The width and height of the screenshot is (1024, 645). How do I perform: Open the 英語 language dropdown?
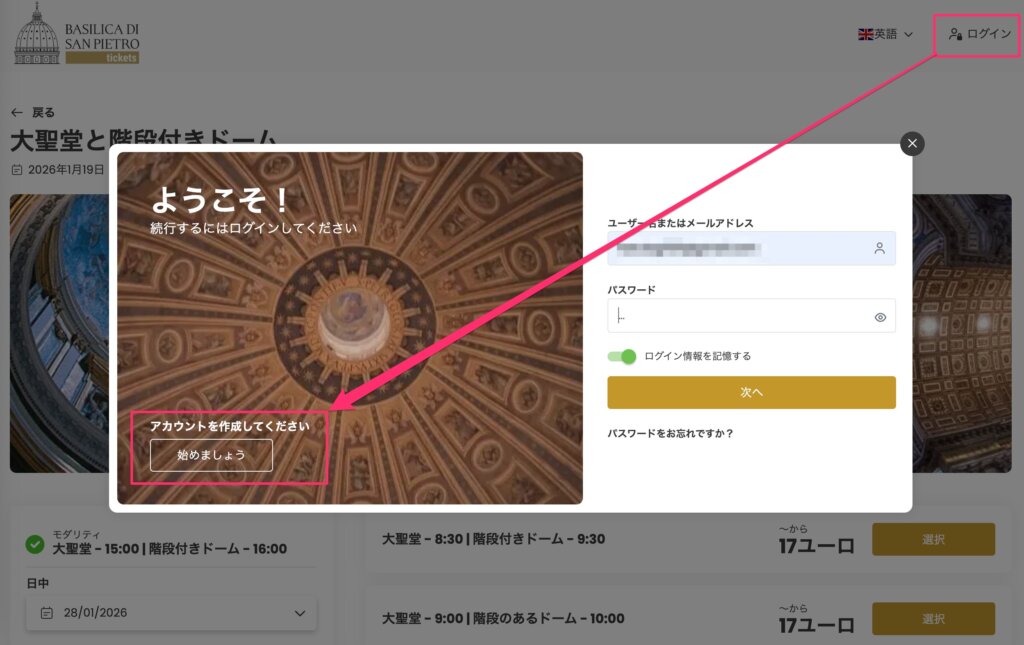886,34
